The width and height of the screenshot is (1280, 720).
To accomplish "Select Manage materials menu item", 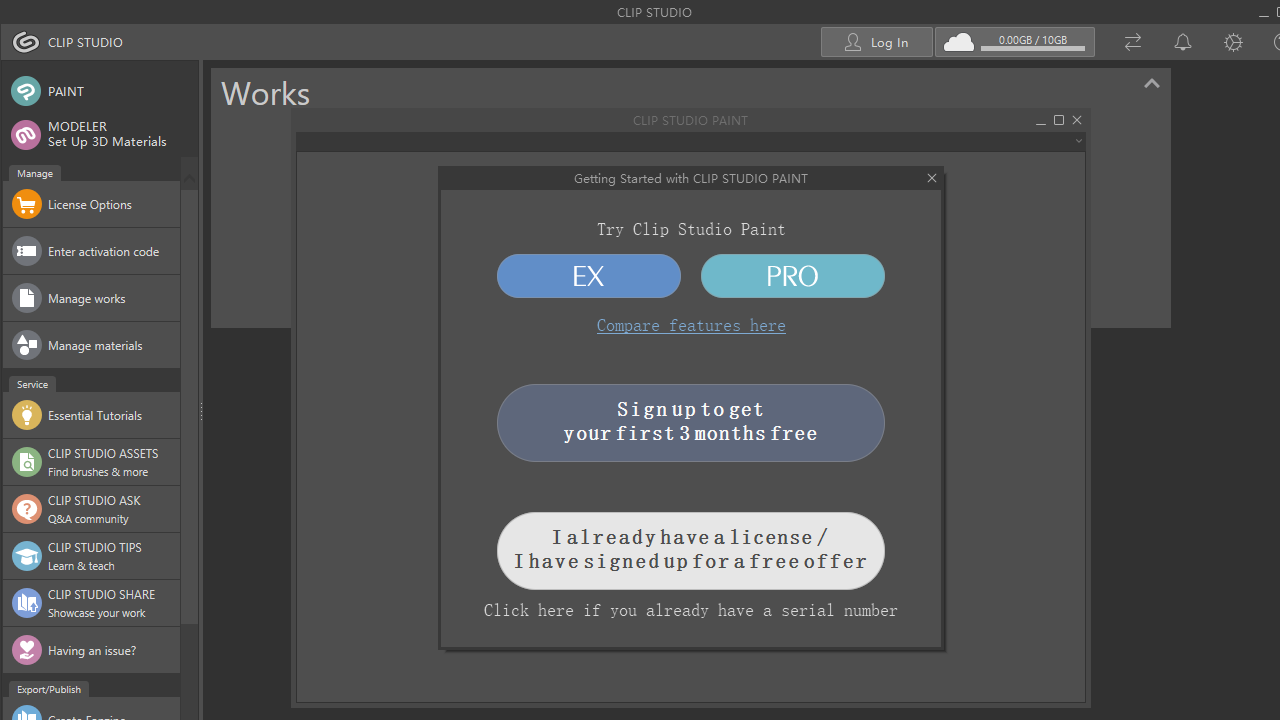I will pos(91,346).
